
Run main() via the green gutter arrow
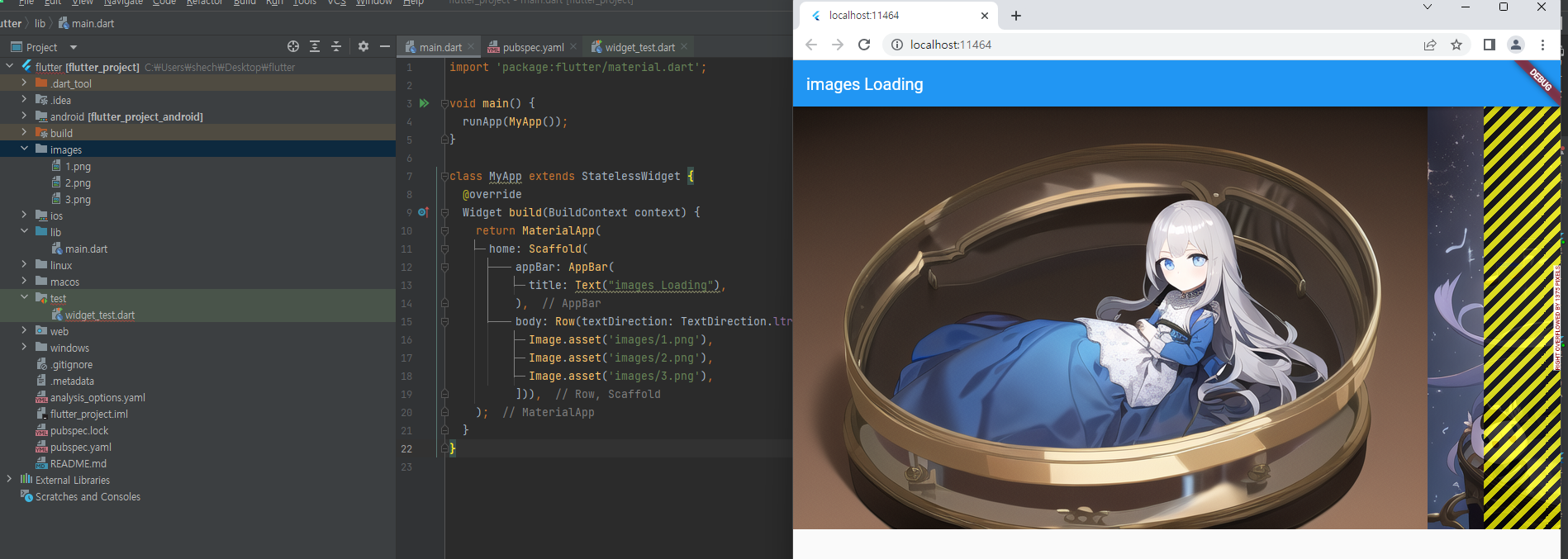[x=424, y=103]
